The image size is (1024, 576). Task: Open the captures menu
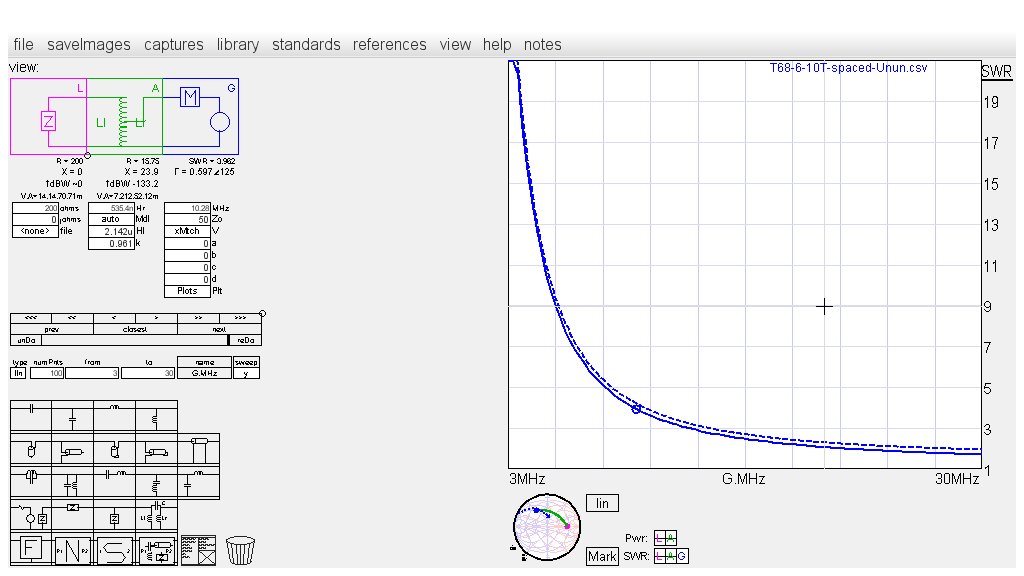[174, 44]
